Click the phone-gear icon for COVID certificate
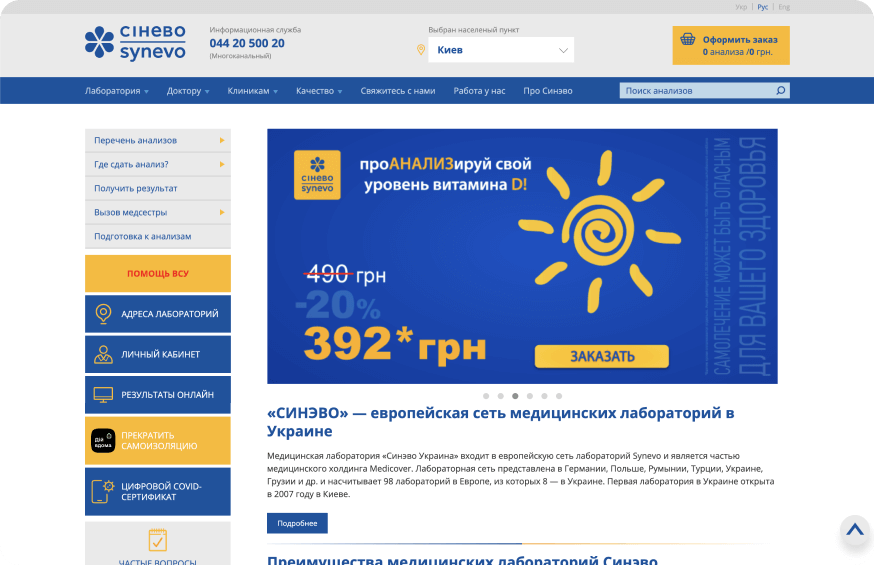The image size is (874, 565). [103, 491]
